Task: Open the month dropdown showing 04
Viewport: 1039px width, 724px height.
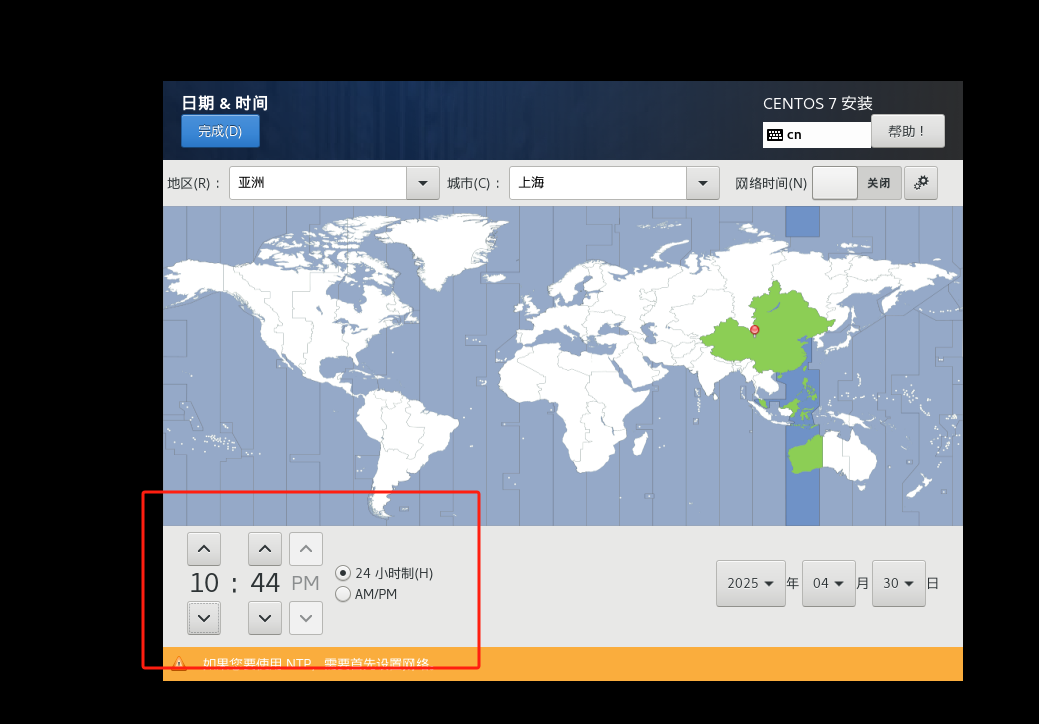Action: coord(828,583)
